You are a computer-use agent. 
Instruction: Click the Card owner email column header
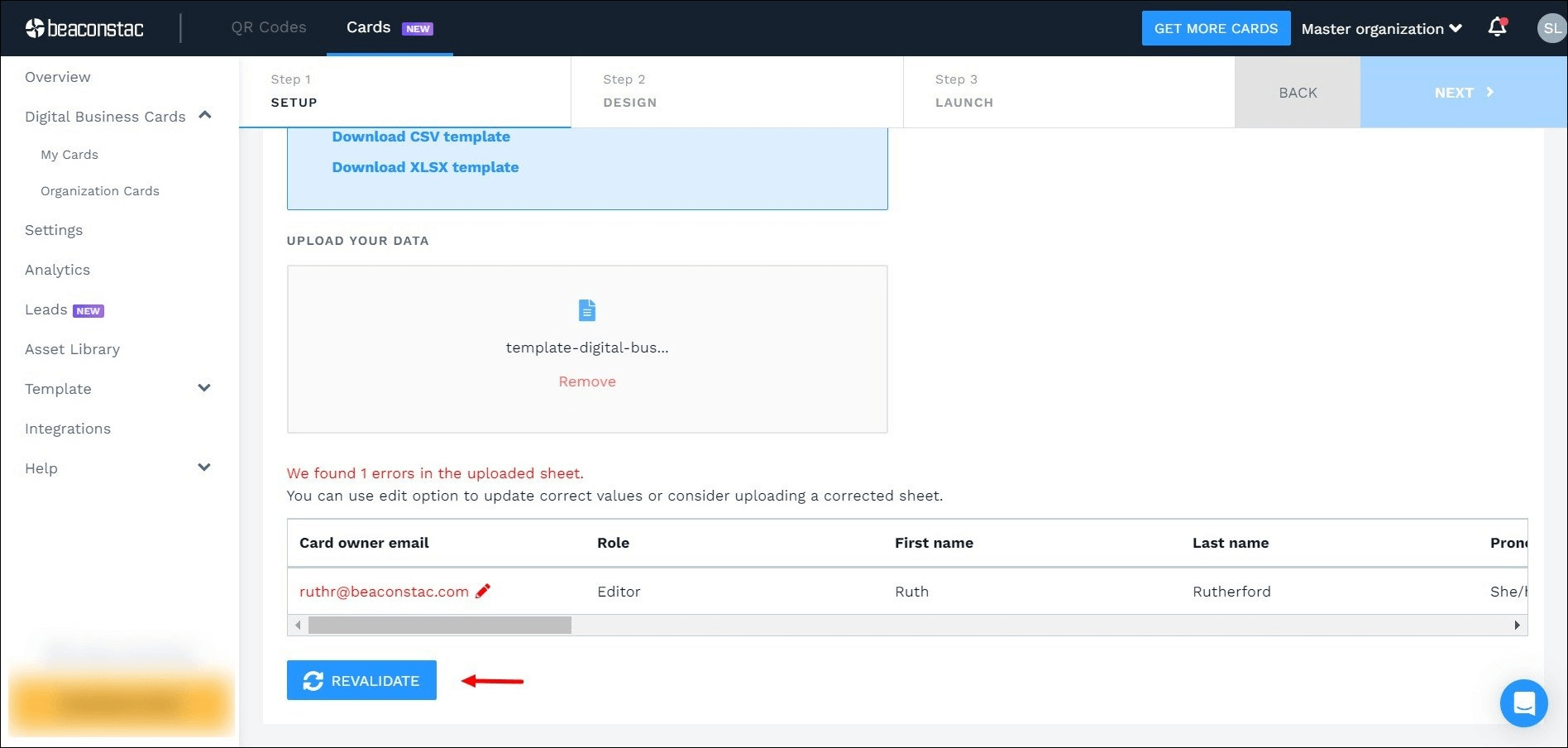pos(364,543)
